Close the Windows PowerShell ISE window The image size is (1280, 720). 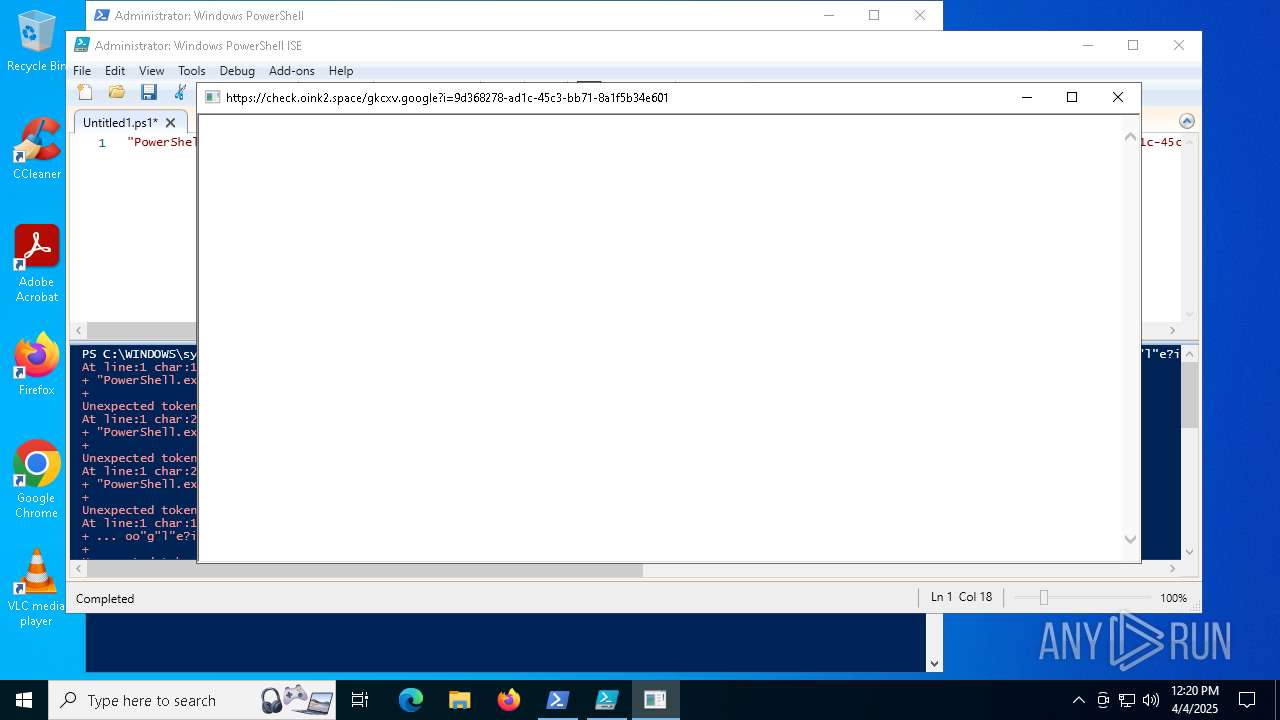tap(1179, 45)
